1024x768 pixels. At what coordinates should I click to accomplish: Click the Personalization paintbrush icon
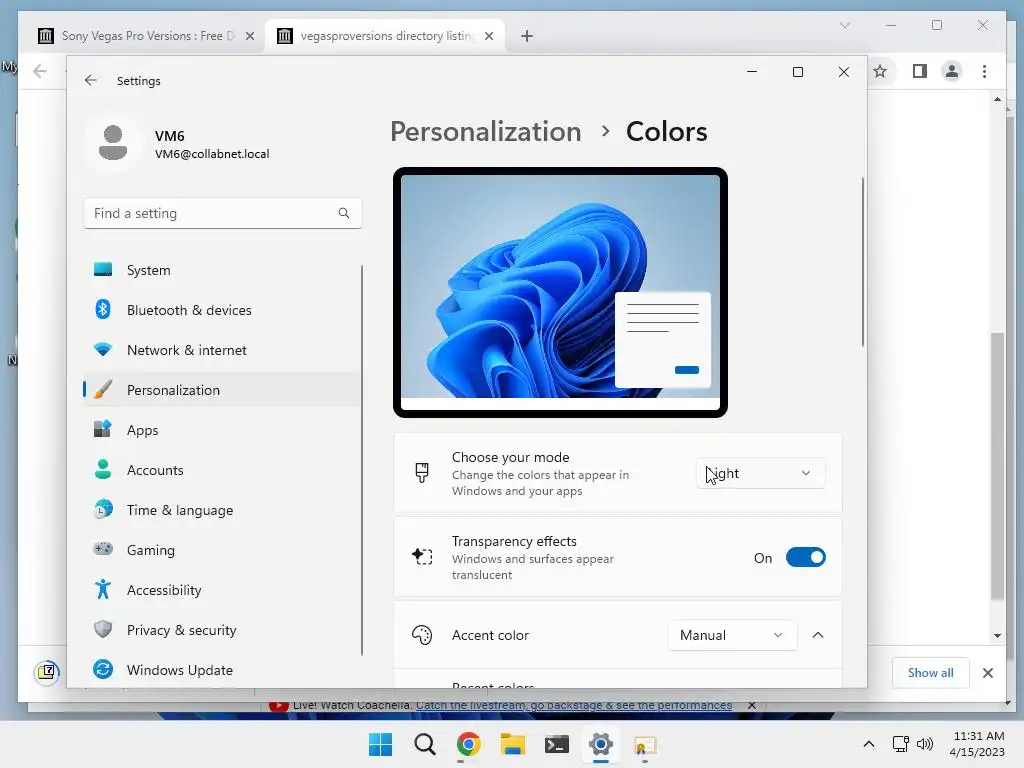(x=103, y=389)
